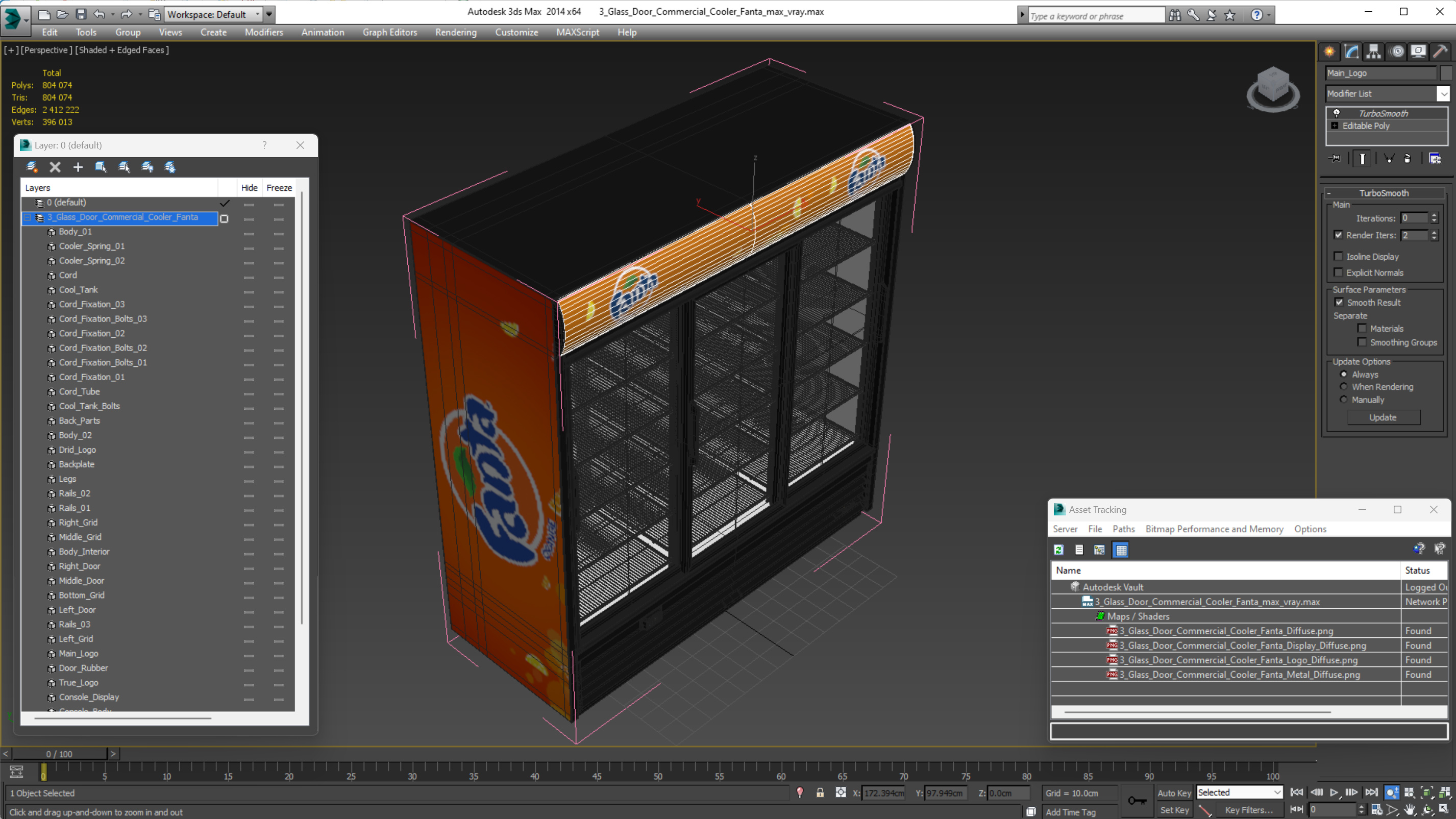Click the Open File toolbar icon
1456x819 pixels.
coord(63,15)
